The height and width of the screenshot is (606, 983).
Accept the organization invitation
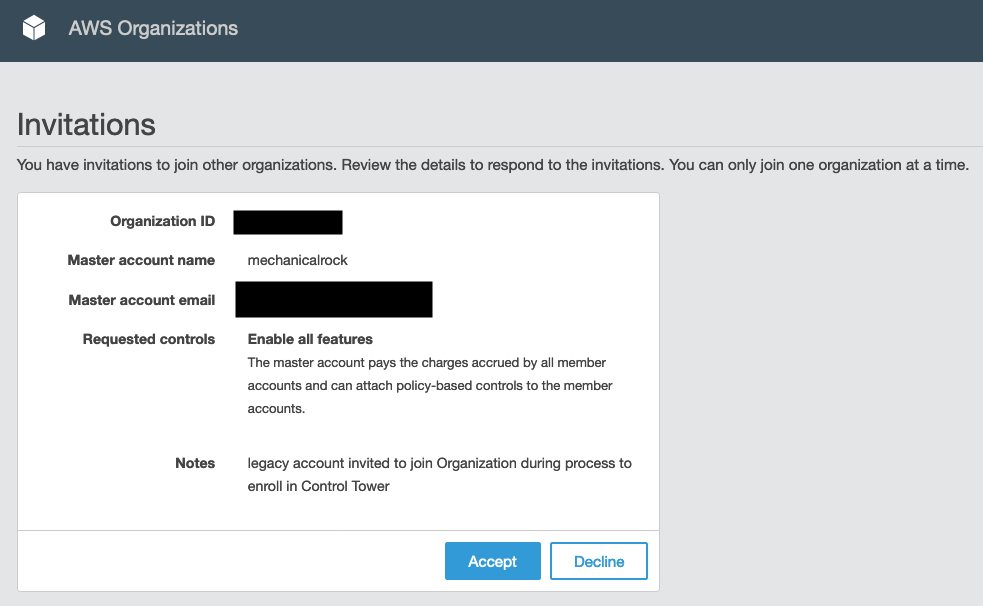493,561
